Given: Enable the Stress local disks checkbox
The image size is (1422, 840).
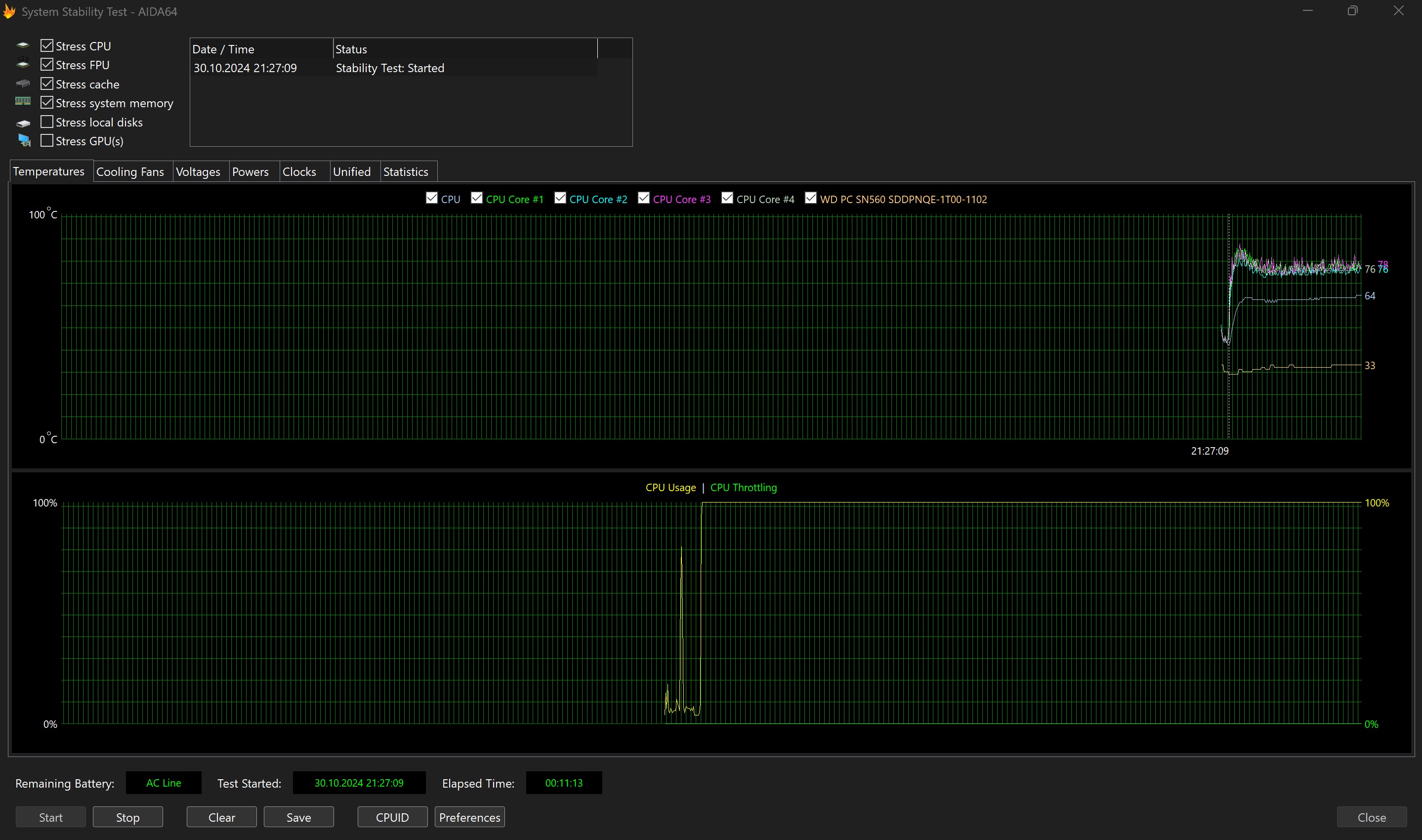Looking at the screenshot, I should click(47, 122).
